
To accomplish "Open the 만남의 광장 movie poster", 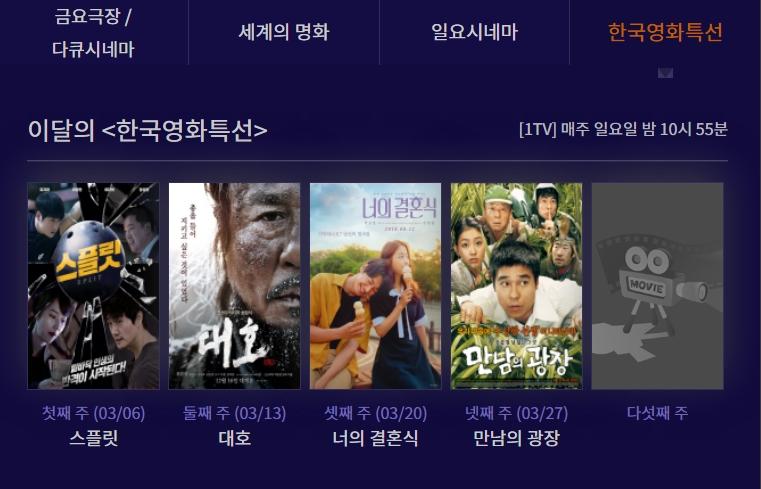I will click(516, 286).
